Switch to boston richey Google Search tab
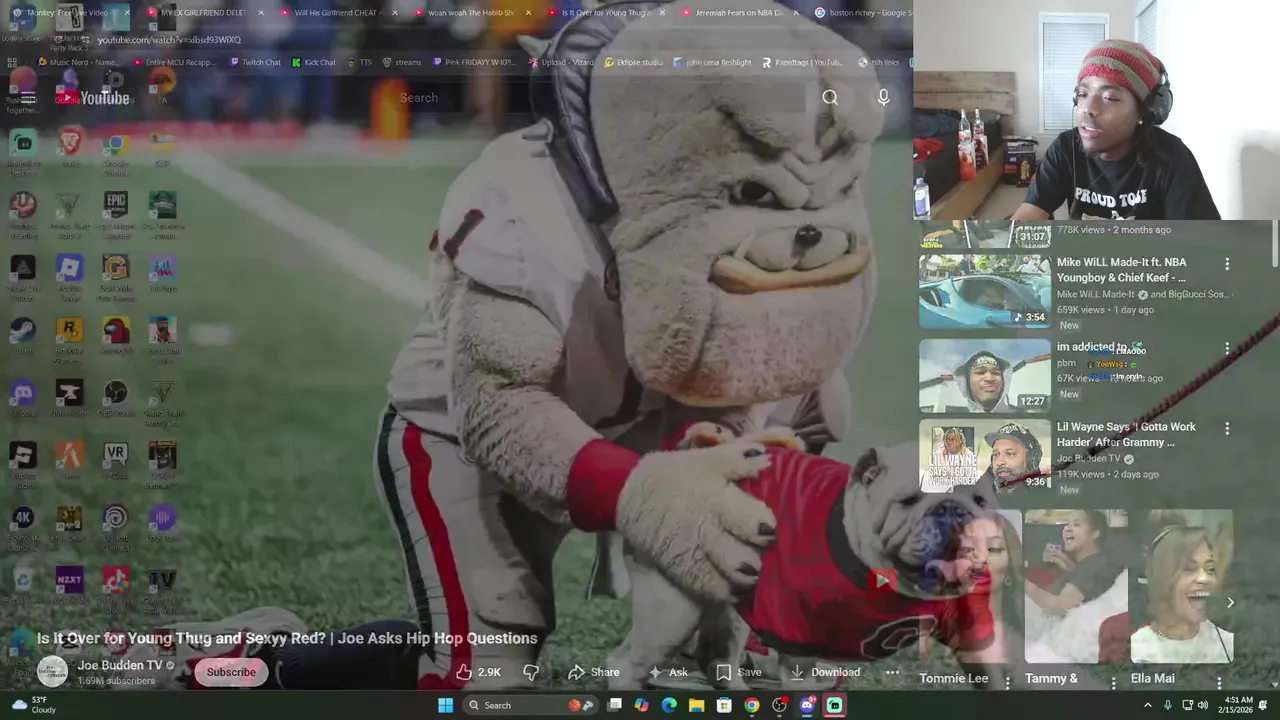The height and width of the screenshot is (720, 1280). (x=862, y=13)
